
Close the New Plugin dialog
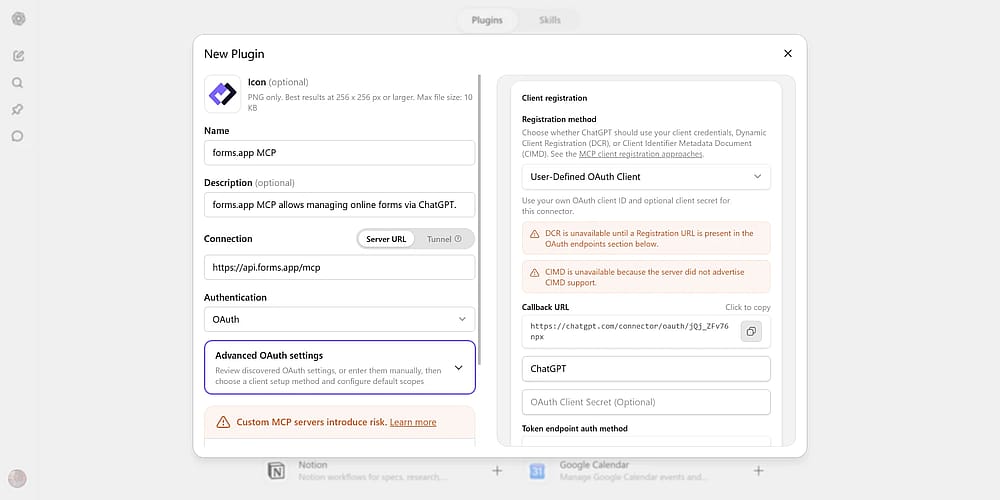click(788, 54)
